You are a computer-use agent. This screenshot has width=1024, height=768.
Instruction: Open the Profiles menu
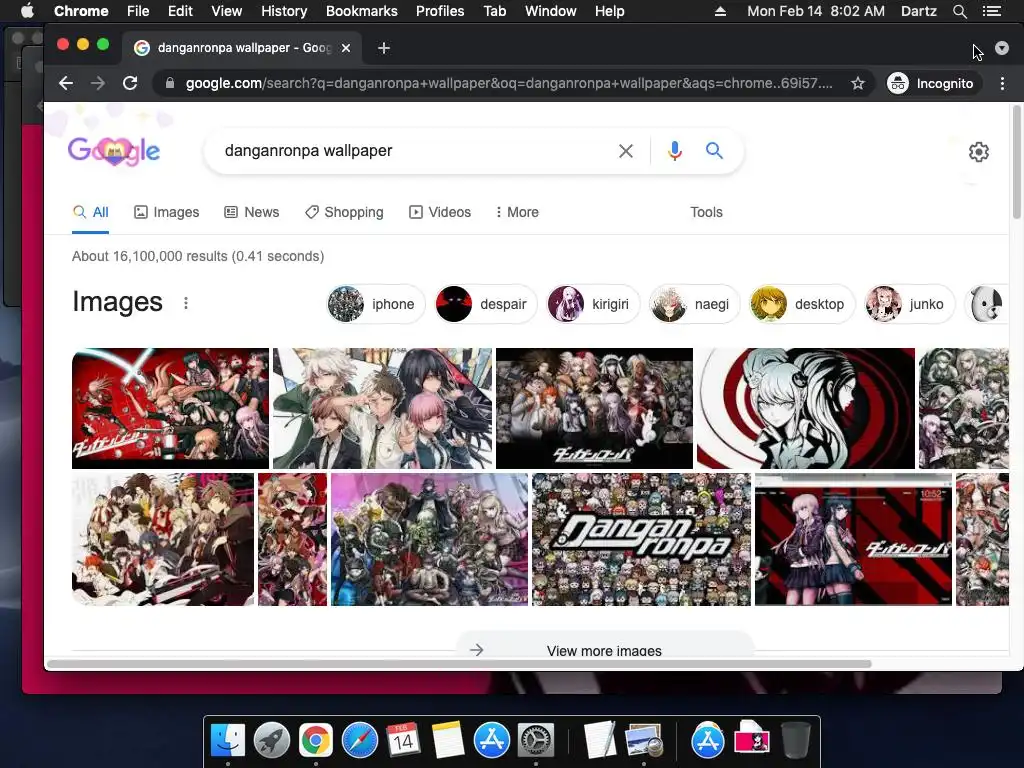440,11
